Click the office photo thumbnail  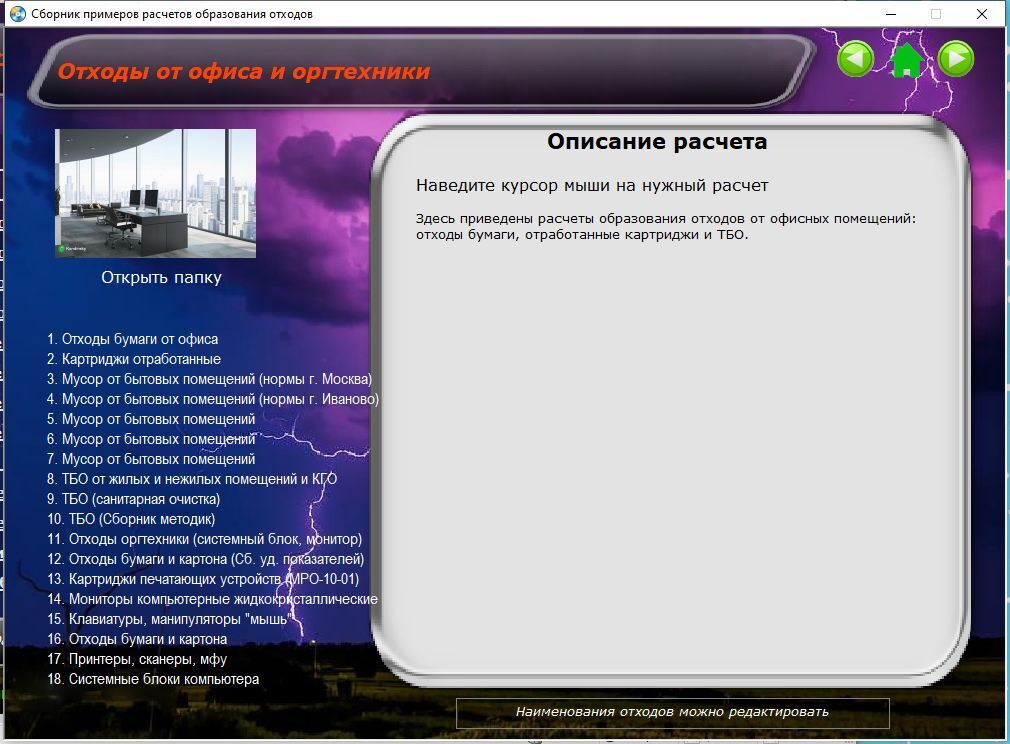pos(155,193)
